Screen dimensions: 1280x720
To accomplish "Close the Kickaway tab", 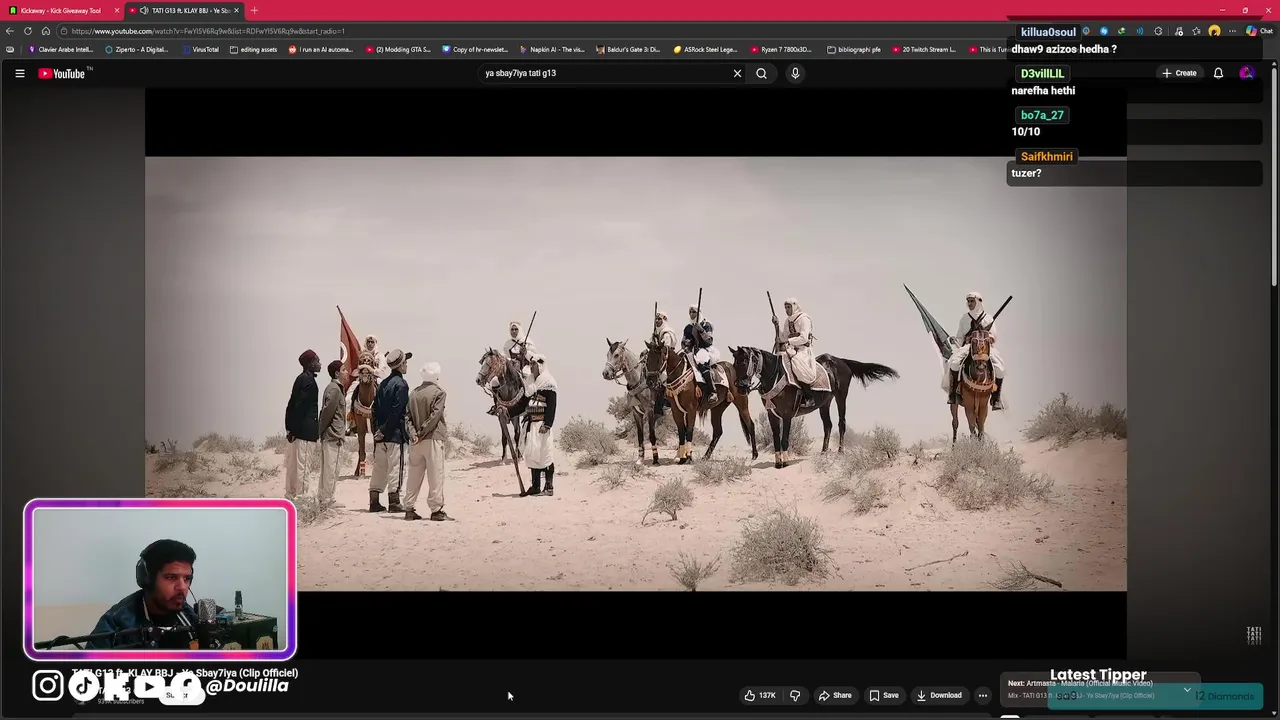I will pos(117,10).
